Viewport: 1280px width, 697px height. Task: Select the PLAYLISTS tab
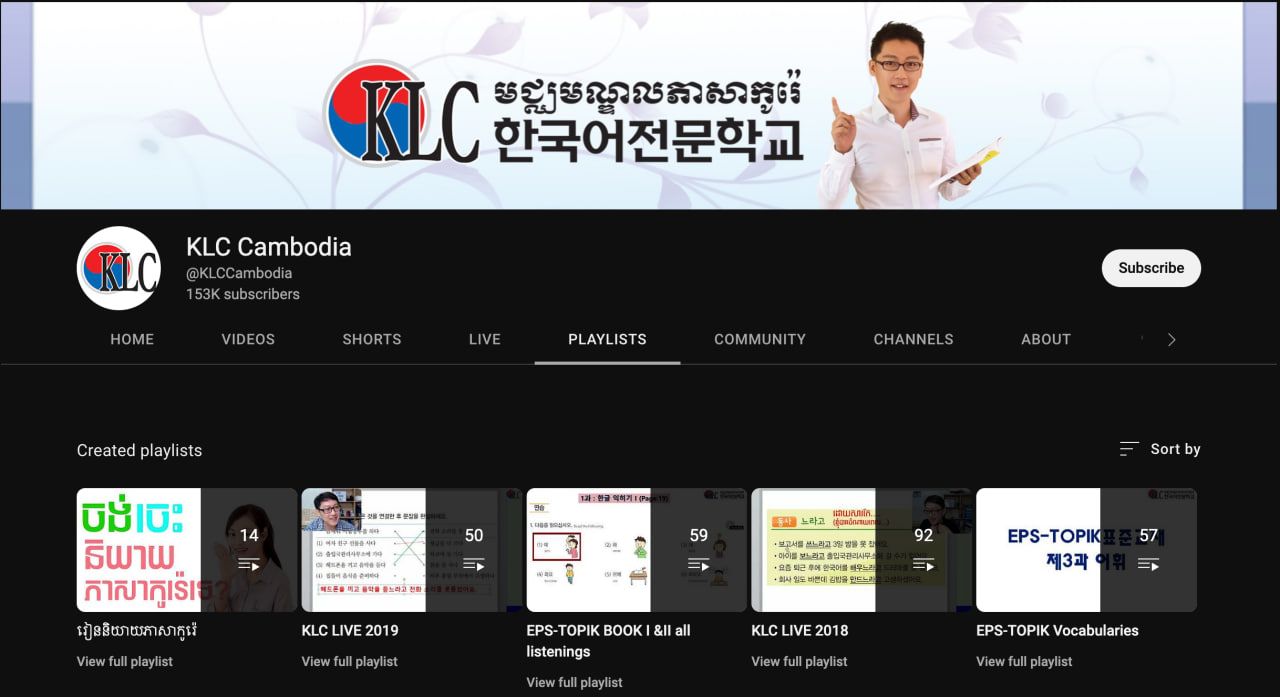click(x=607, y=339)
